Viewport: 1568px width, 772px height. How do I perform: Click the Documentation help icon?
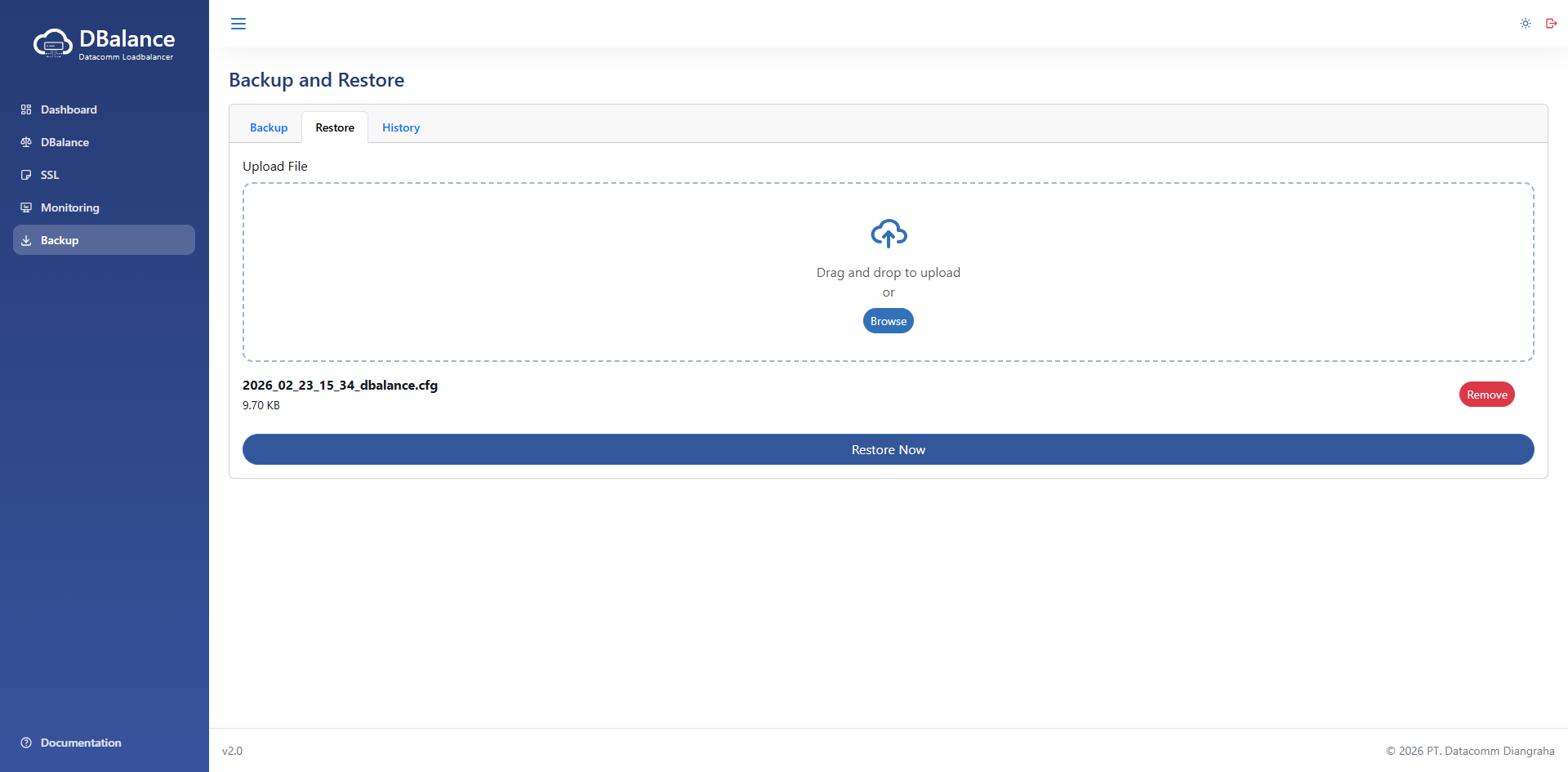click(26, 743)
